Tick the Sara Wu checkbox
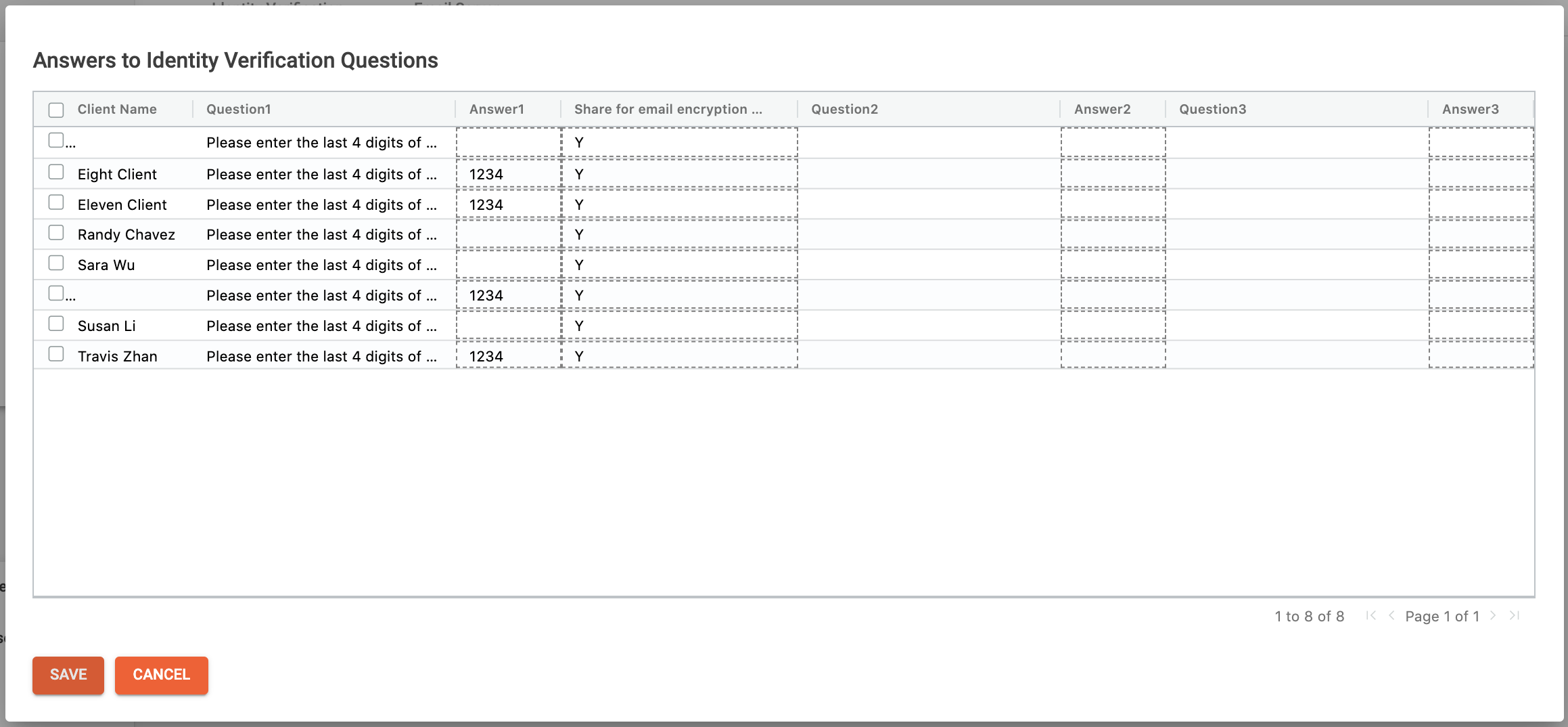 pos(56,263)
